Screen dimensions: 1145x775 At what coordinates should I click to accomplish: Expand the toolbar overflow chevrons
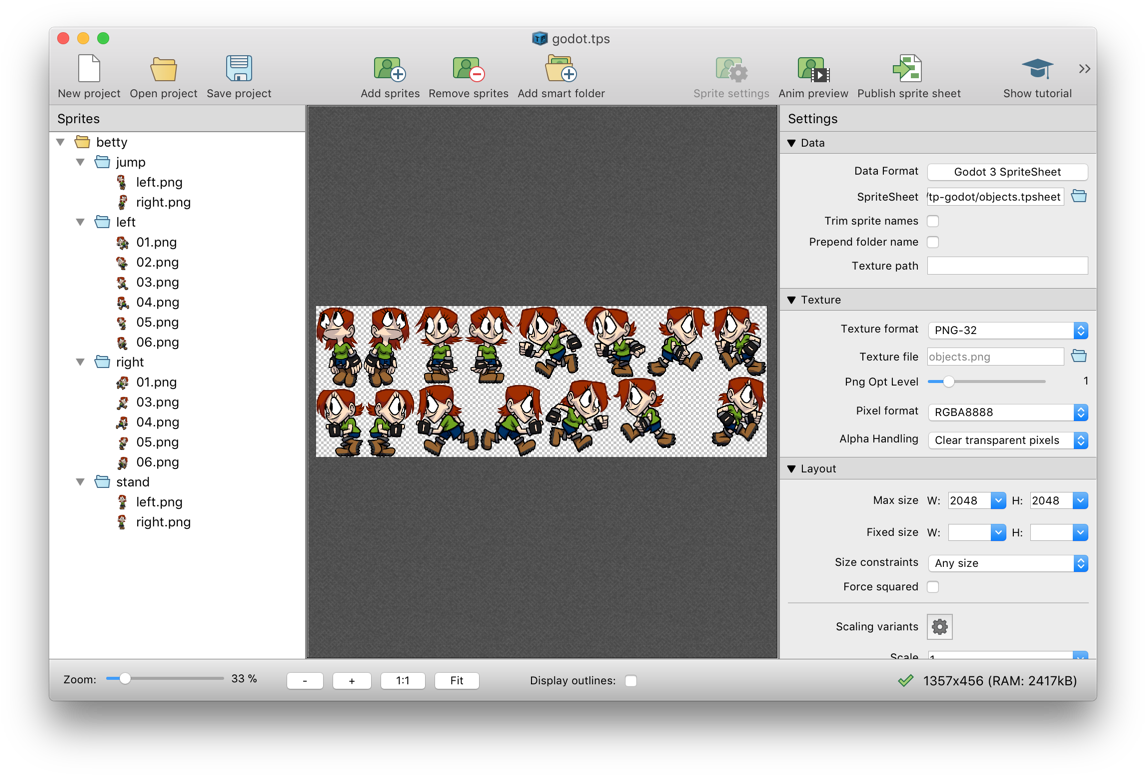click(x=1084, y=69)
